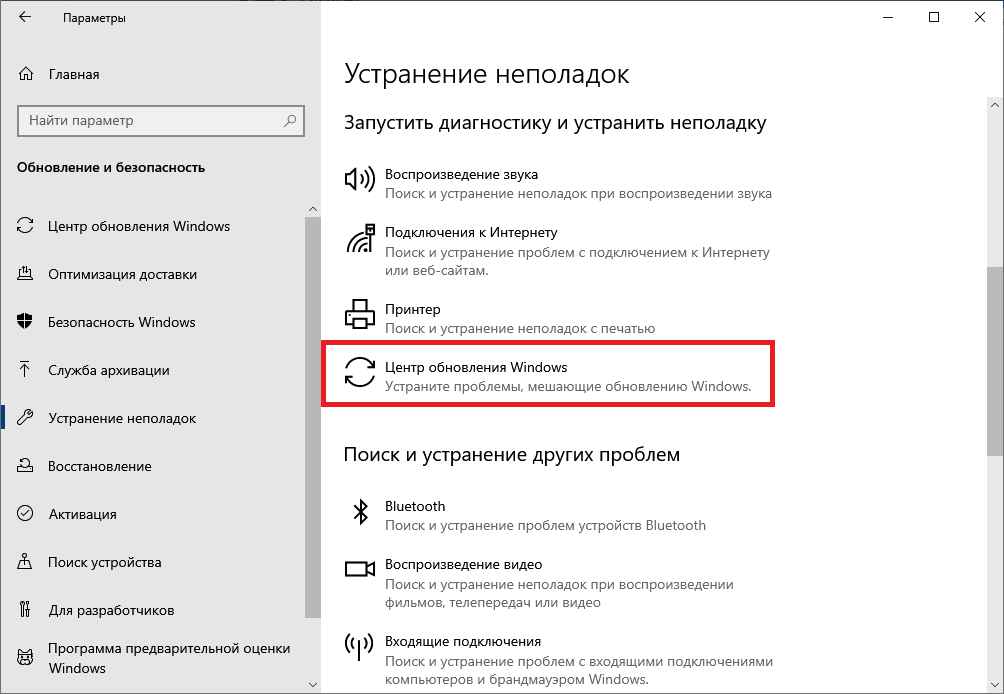The width and height of the screenshot is (1004, 694).
Task: Minimize the Параметры window
Action: (x=888, y=17)
